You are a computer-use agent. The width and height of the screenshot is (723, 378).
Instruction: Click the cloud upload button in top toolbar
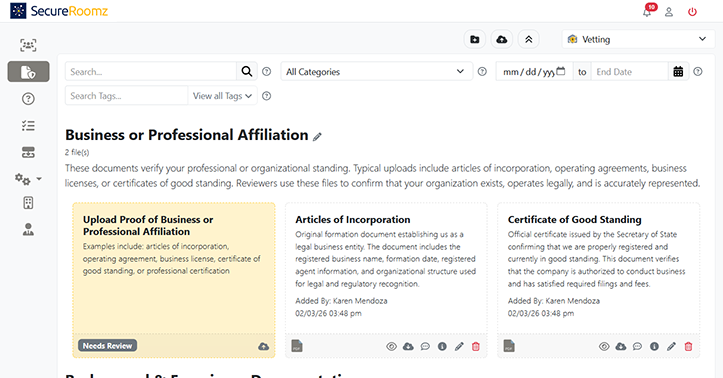(x=502, y=40)
